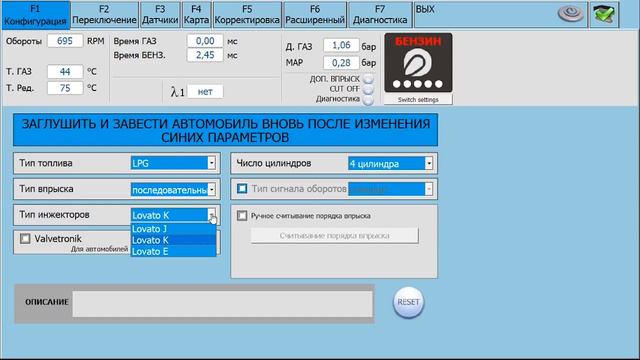This screenshot has height=360, width=640.
Task: Click the MAP pressure field
Action: pyautogui.click(x=341, y=62)
